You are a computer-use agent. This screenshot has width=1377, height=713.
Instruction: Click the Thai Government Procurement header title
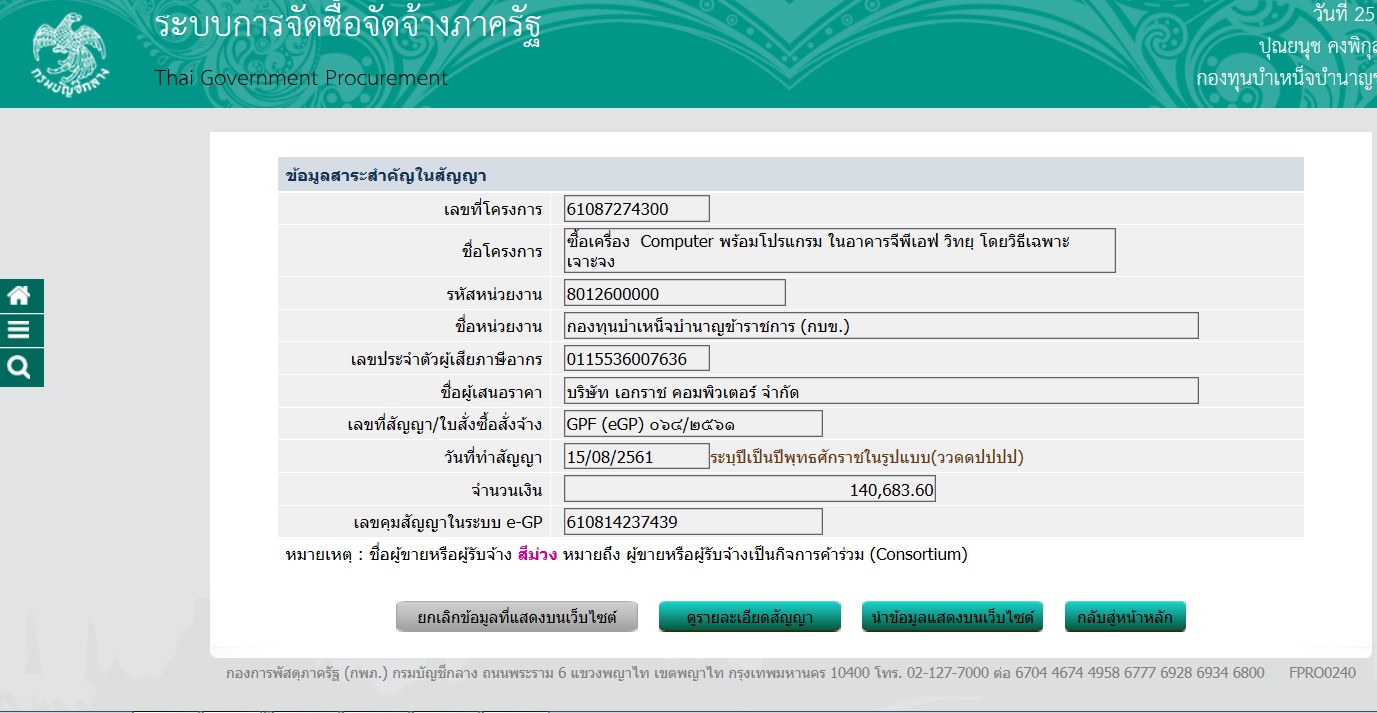point(301,78)
